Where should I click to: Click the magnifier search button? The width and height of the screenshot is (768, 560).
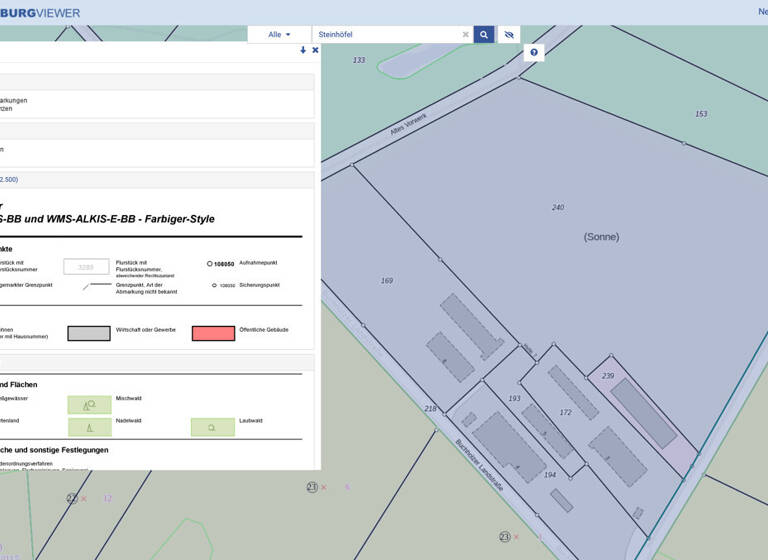484,34
